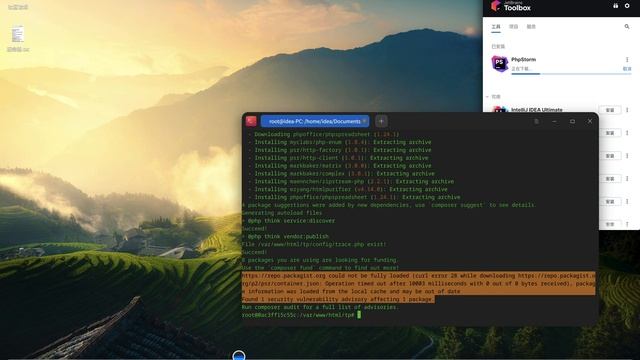The image size is (640, 360).
Task: Click the installed section heading above PhpStorm
Action: click(498, 47)
